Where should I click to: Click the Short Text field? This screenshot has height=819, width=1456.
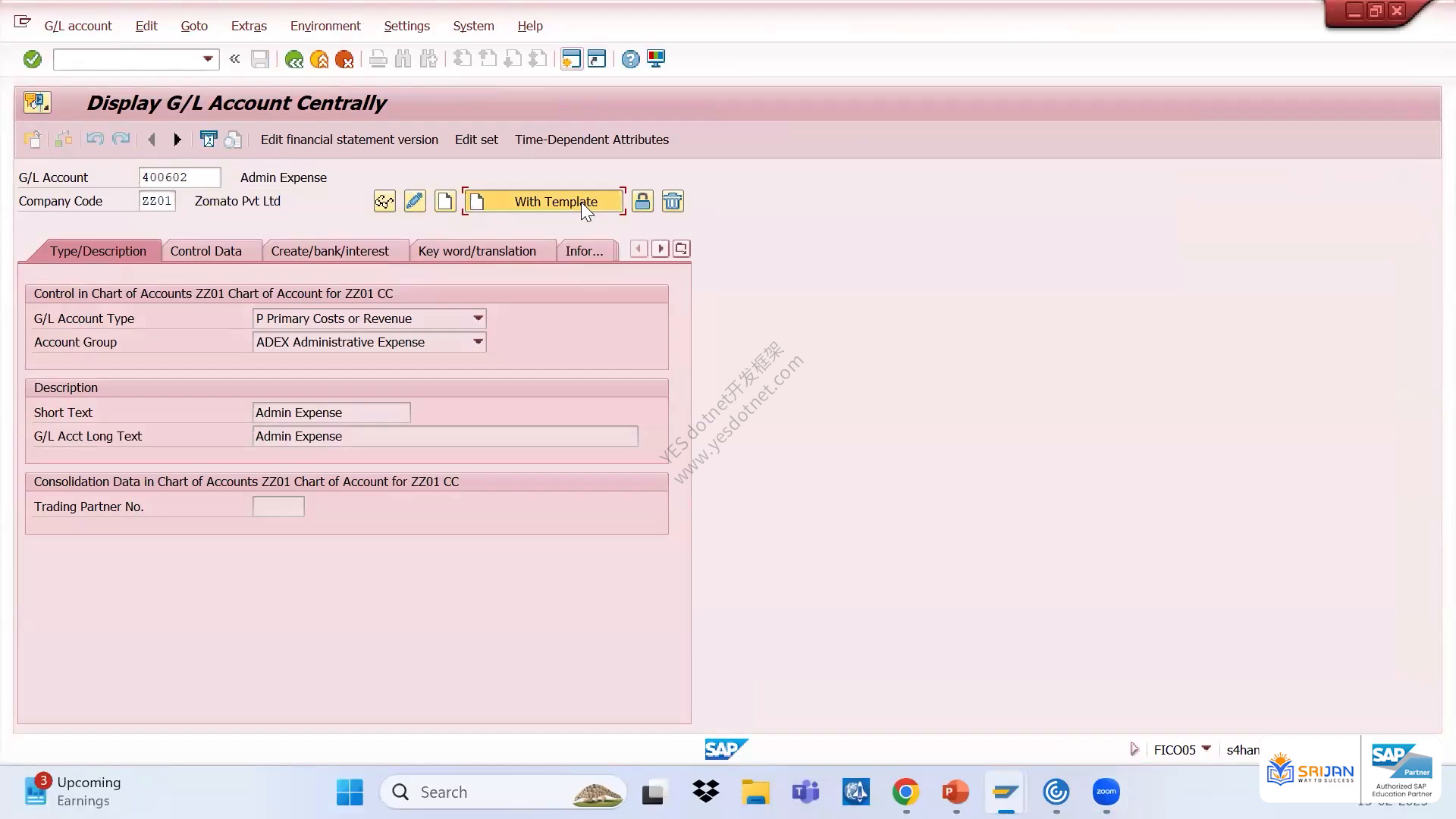(331, 413)
